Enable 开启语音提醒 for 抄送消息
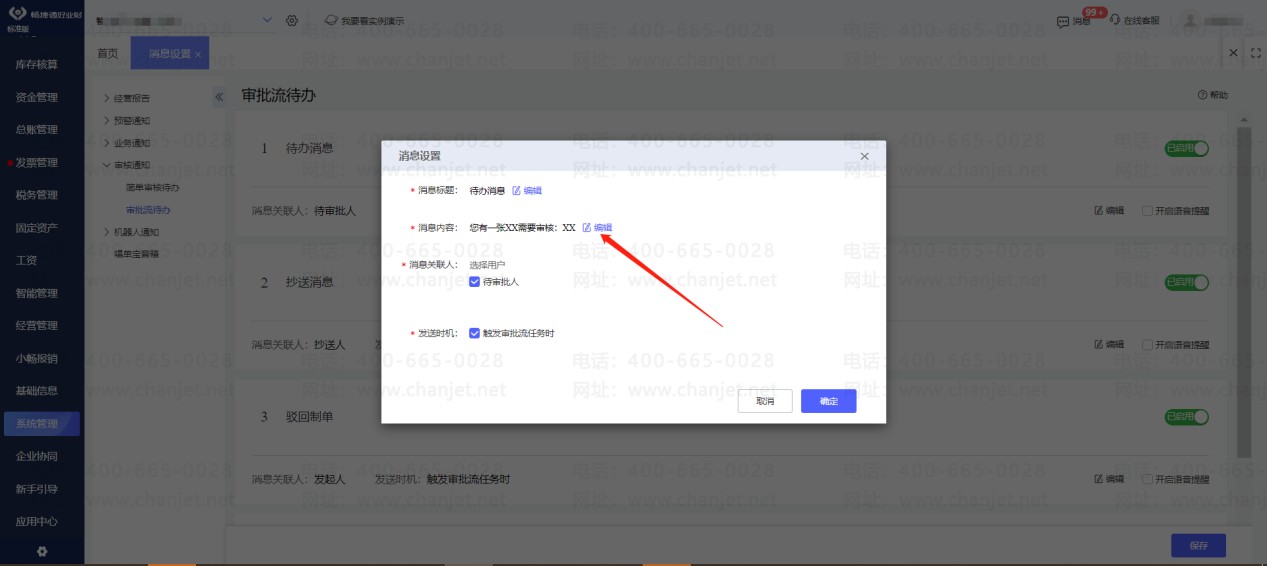This screenshot has width=1267, height=566. click(x=1147, y=344)
